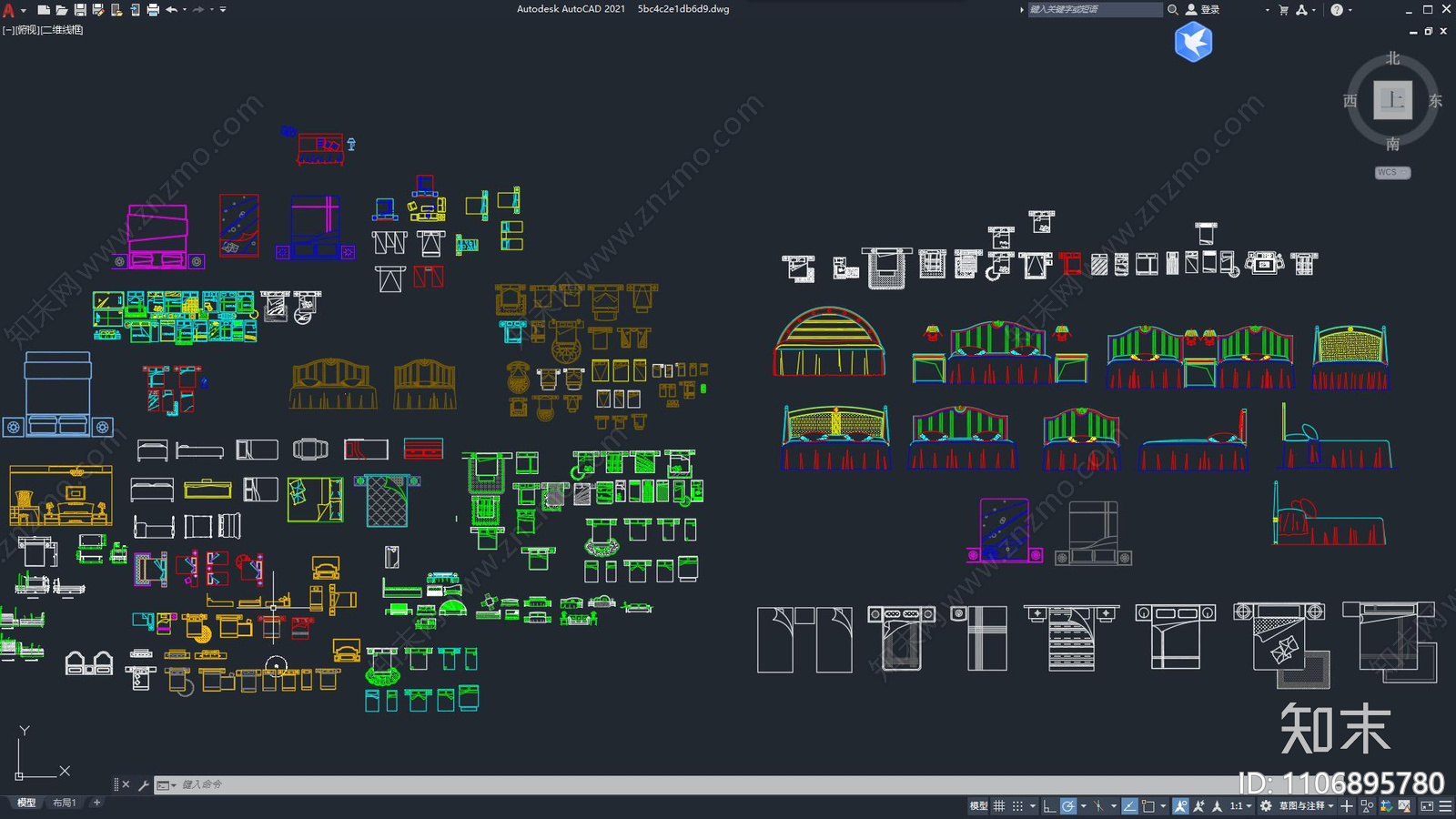The height and width of the screenshot is (819, 1456).
Task: Click the blue bird floating widget
Action: [1193, 42]
